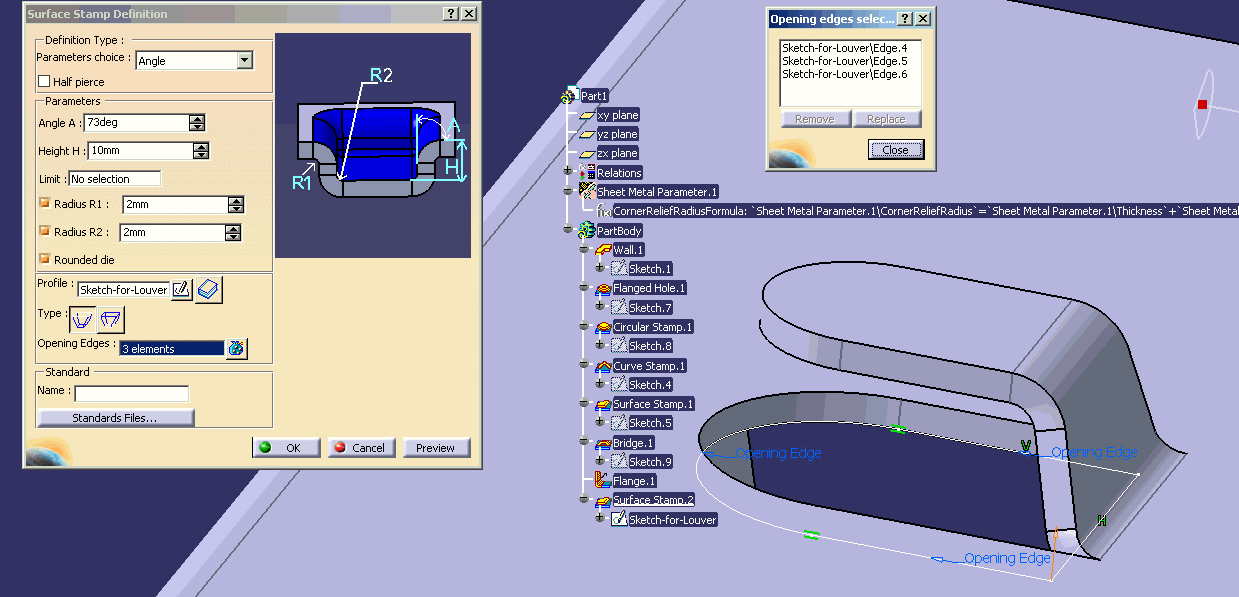Click the Sketch.9 icon under Bridge.1
This screenshot has width=1239, height=597.
point(619,461)
